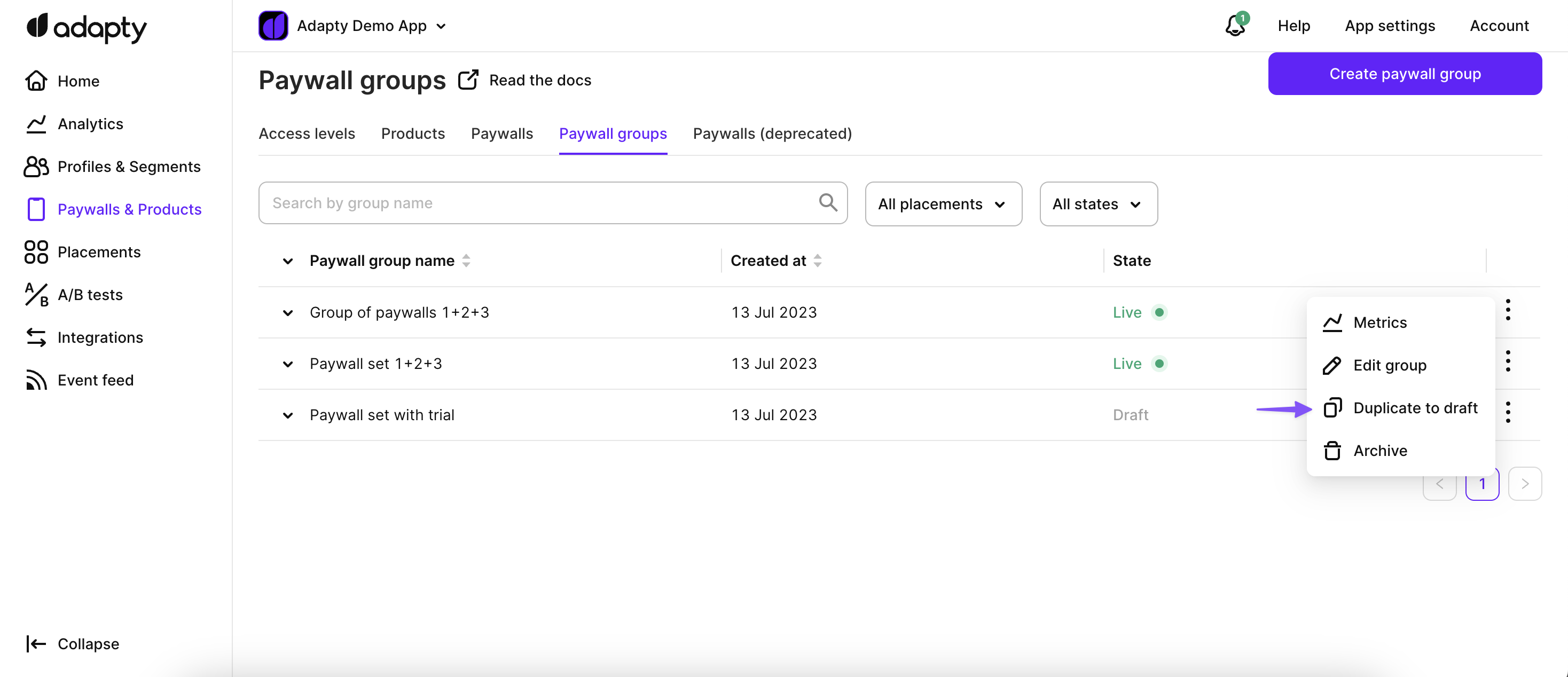The width and height of the screenshot is (1568, 677).
Task: Open the All placements dropdown
Action: (x=943, y=204)
